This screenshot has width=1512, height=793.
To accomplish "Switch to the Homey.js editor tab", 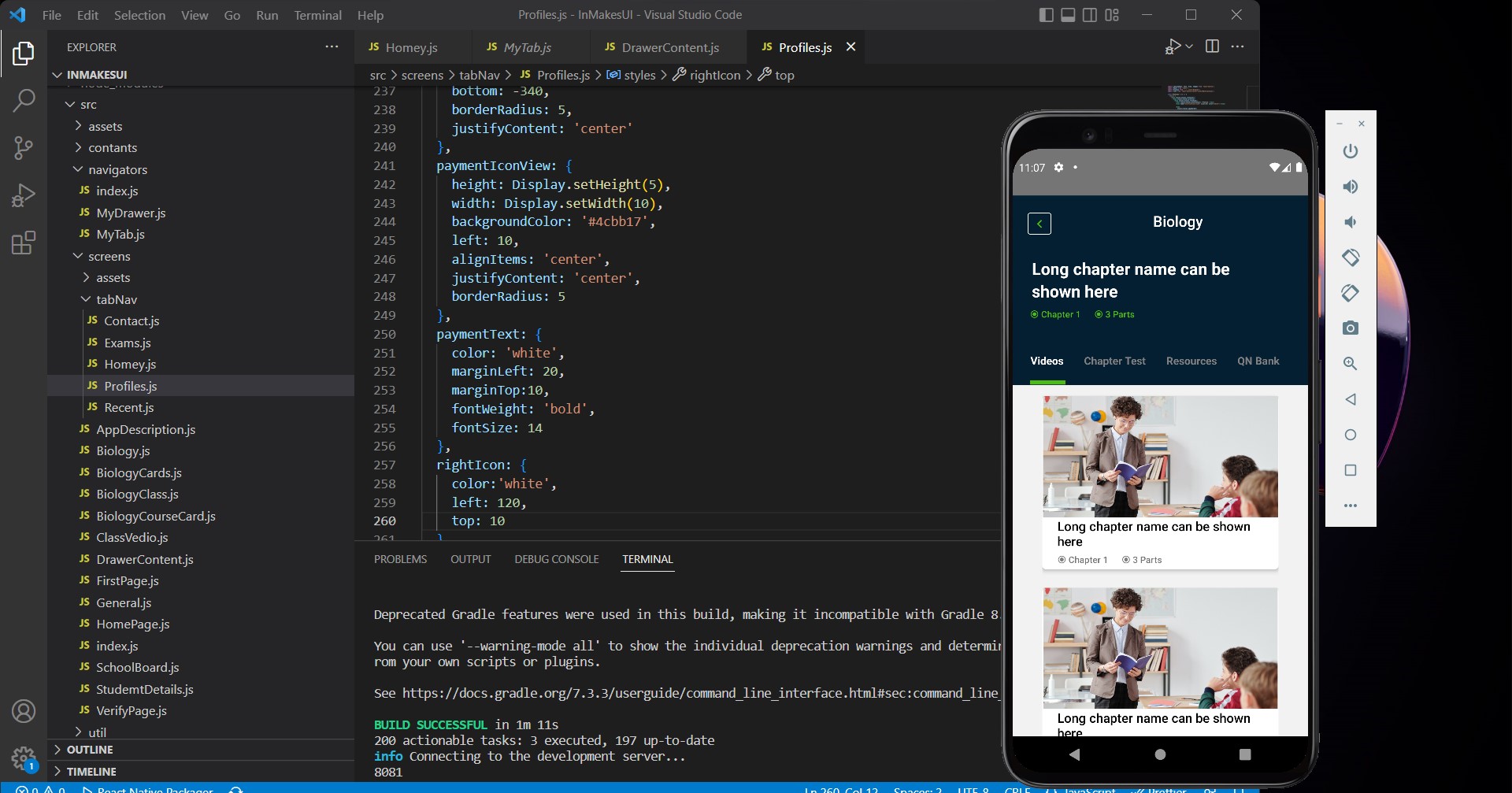I will tap(410, 47).
